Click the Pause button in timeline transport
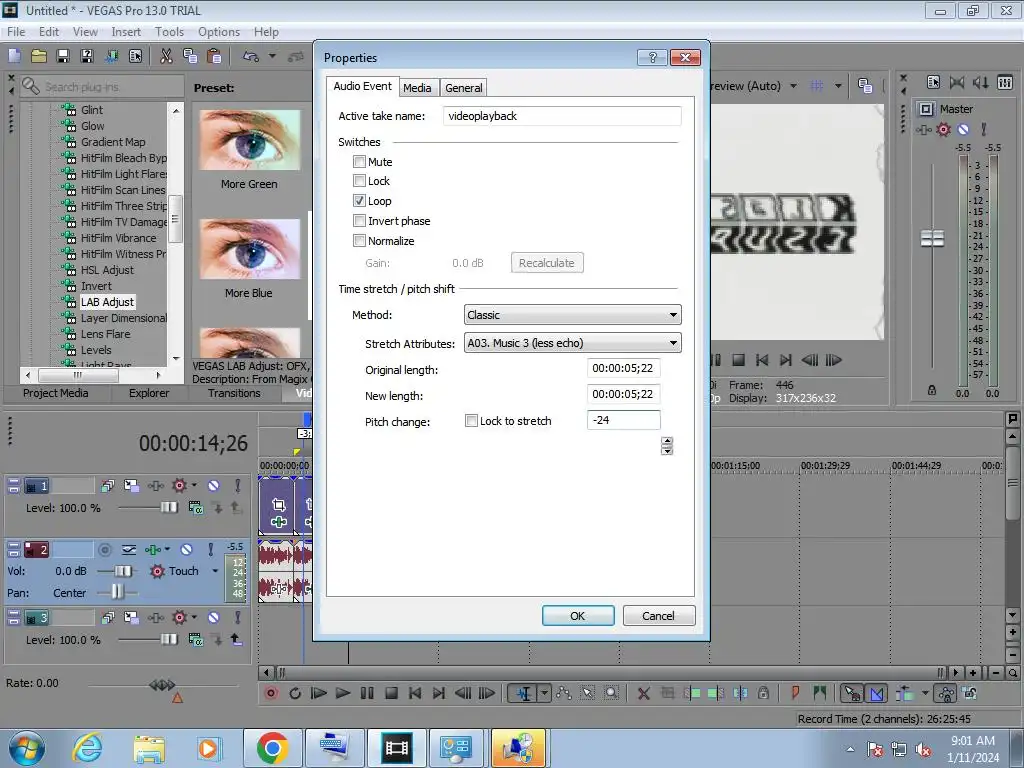 coord(367,693)
